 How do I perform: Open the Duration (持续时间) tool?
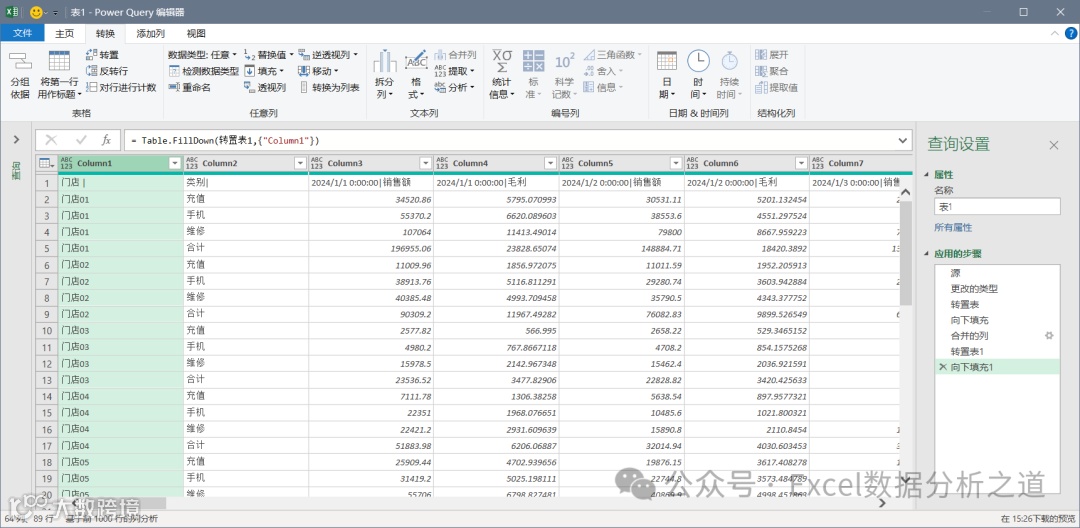[x=729, y=74]
